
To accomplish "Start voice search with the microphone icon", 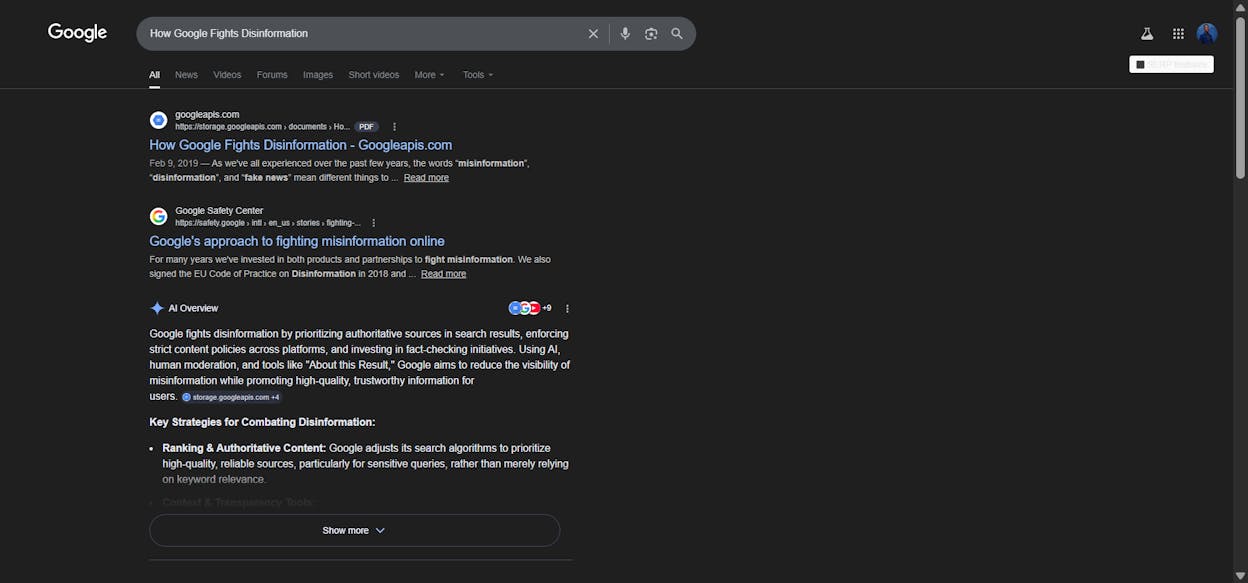I will [x=625, y=34].
